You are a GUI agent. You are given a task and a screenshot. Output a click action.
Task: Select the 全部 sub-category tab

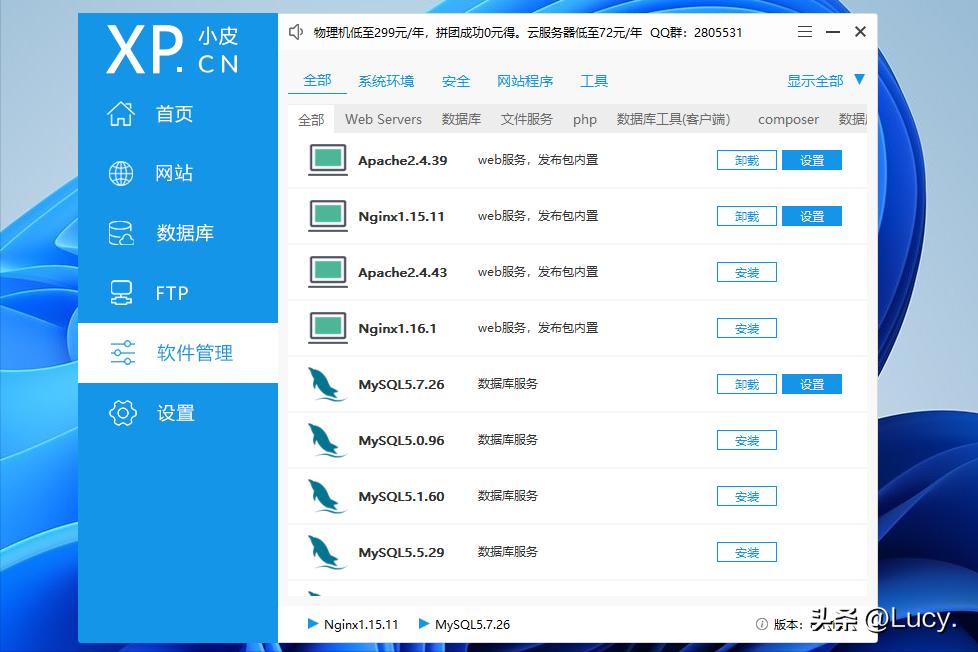pyautogui.click(x=311, y=119)
